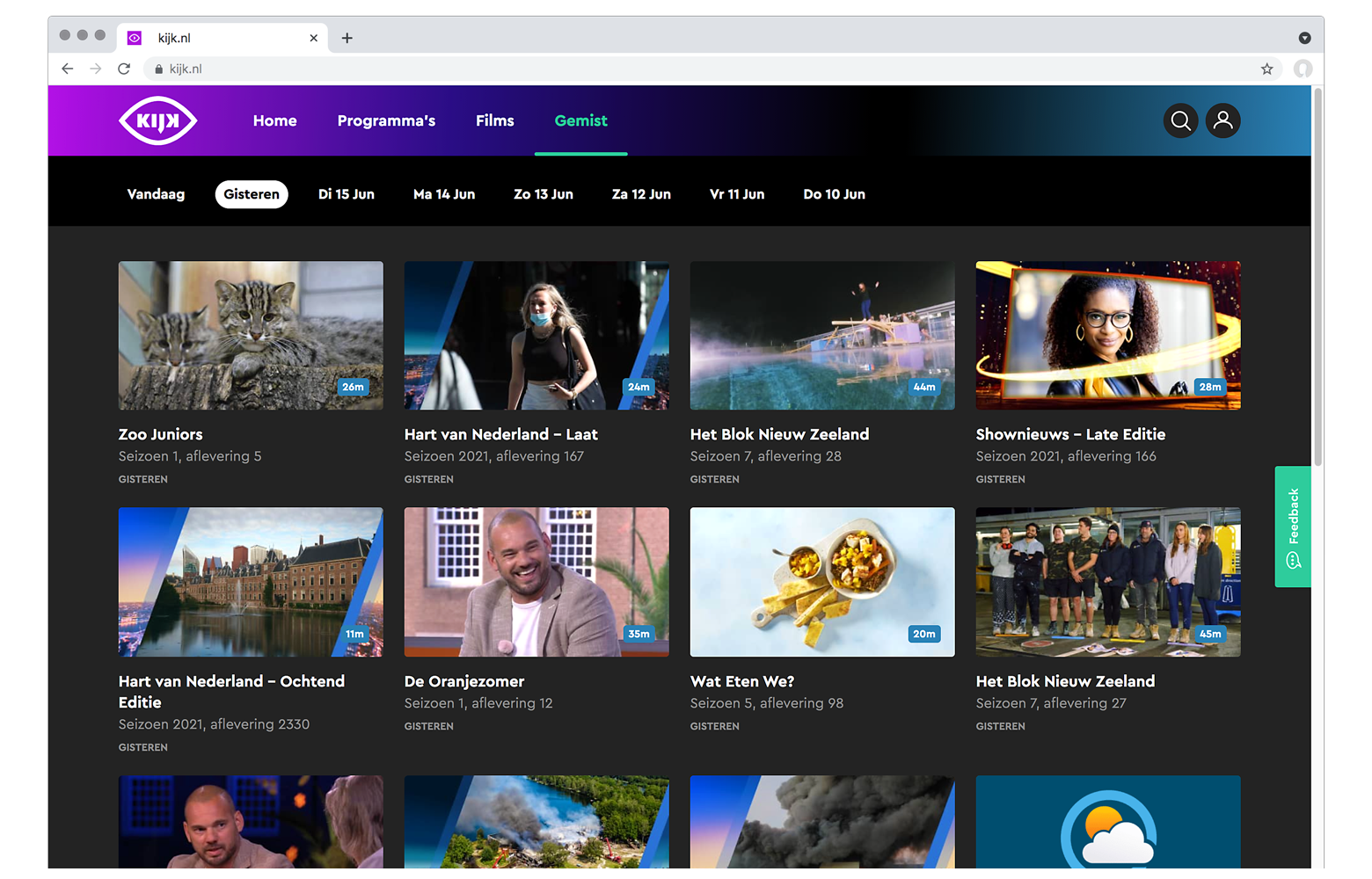Click the 20m duration badge
This screenshot has width=1372, height=879.
(x=924, y=634)
